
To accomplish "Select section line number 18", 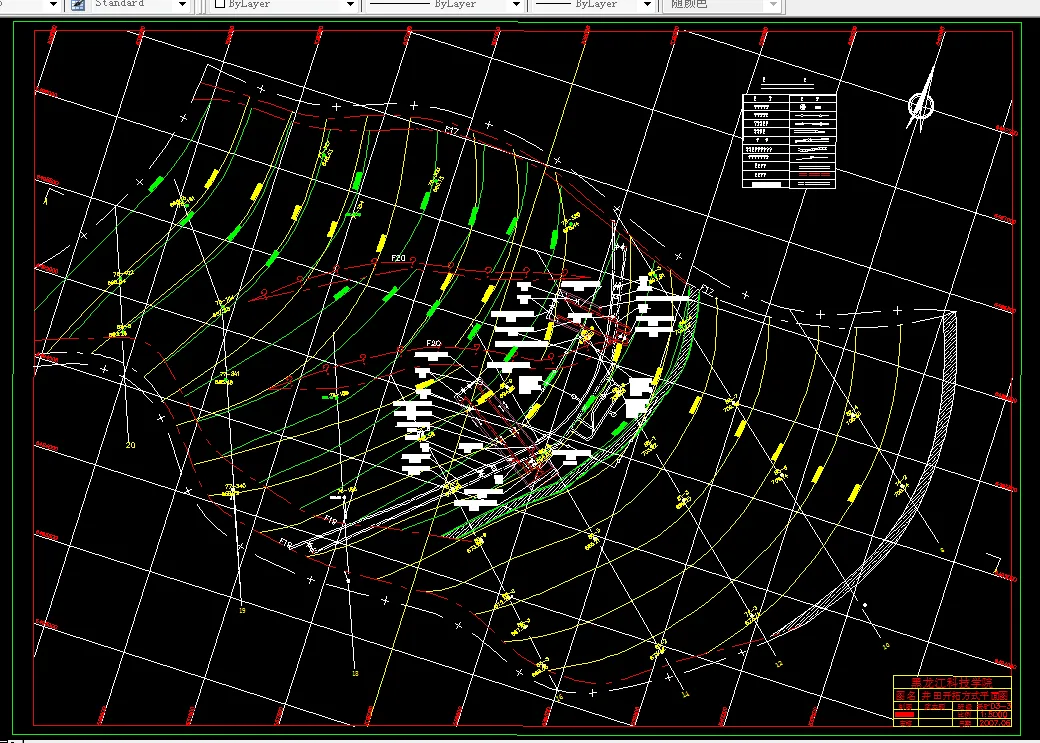I will [x=355, y=673].
